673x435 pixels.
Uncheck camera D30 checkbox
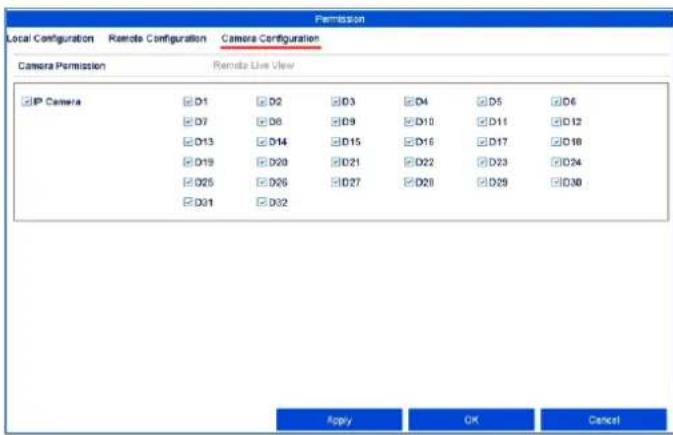(556, 182)
